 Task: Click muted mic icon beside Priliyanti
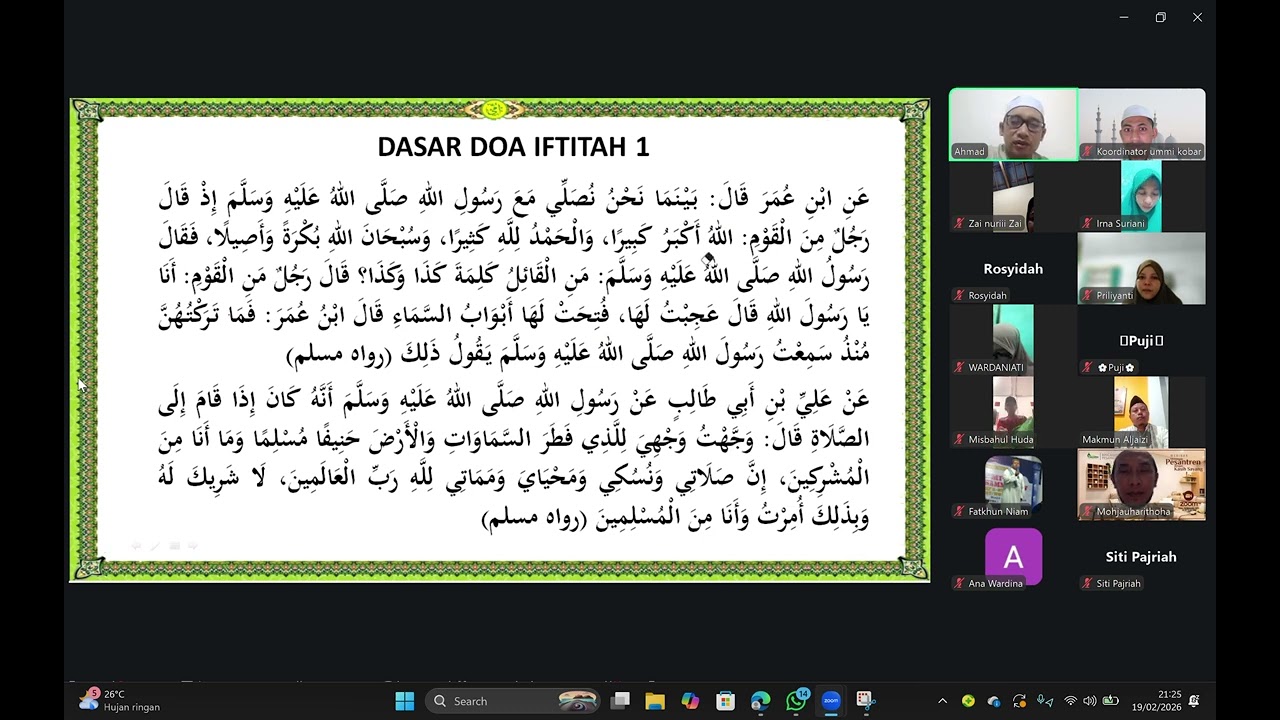[x=1087, y=295]
